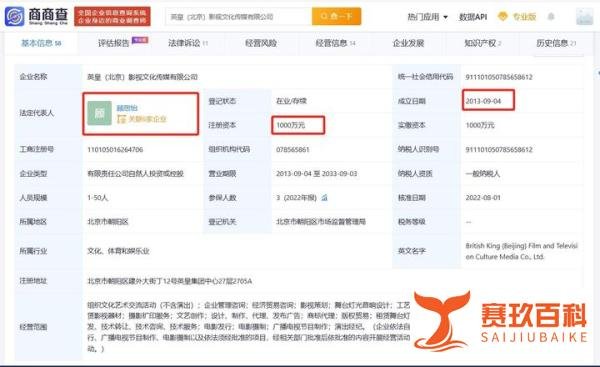The image size is (600, 367).
Task: Select the industry value 文化、体育和娱乐业
Action: point(118,251)
